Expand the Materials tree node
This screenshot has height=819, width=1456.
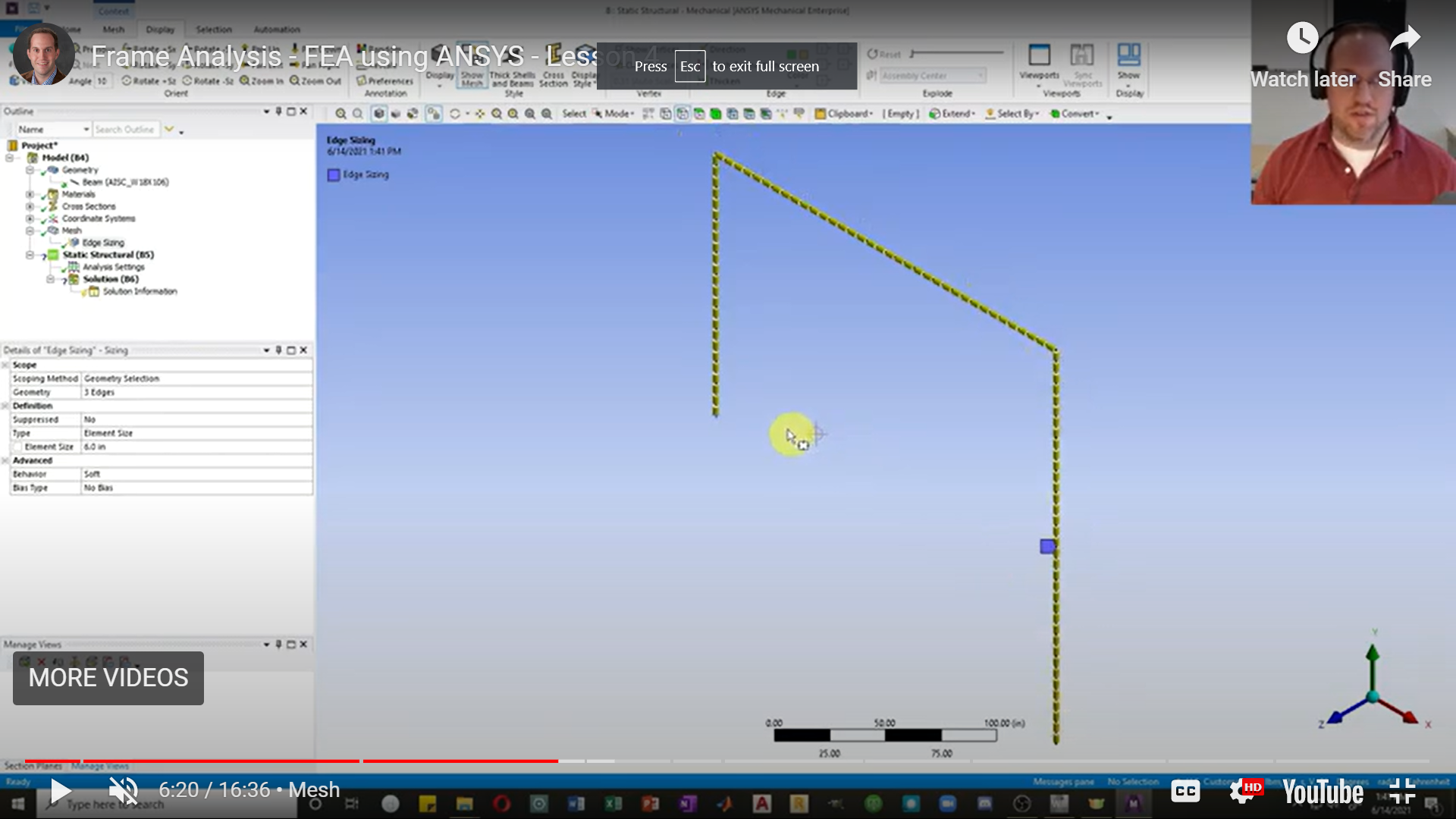(30, 194)
